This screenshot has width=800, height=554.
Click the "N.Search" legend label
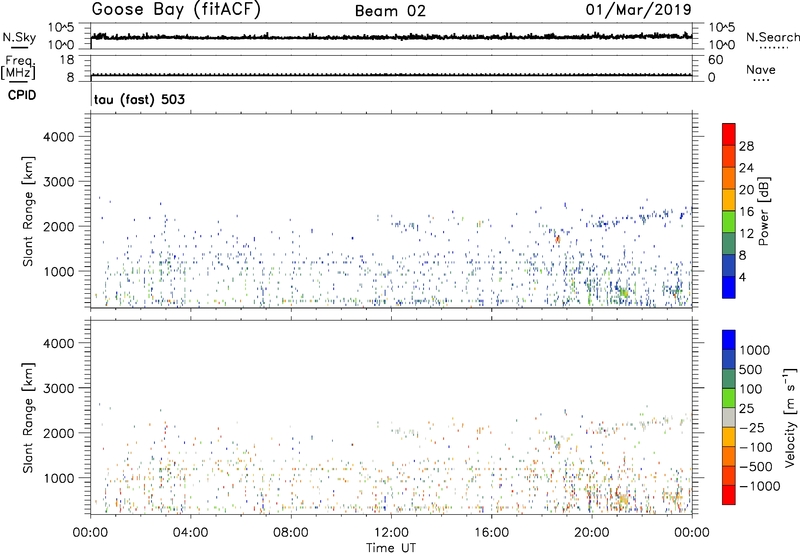[772, 37]
